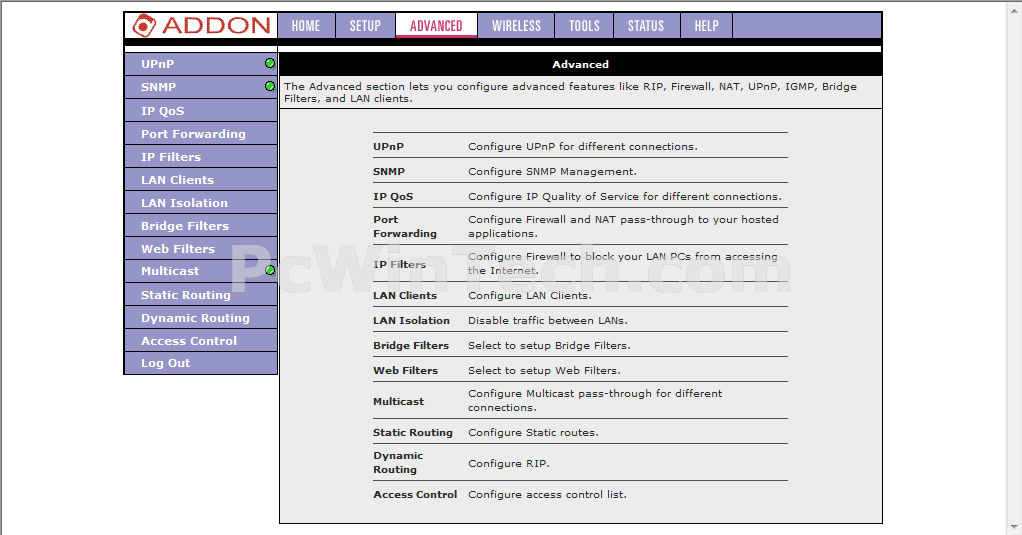
Task: Select Multicast in the sidebar
Action: [x=201, y=271]
